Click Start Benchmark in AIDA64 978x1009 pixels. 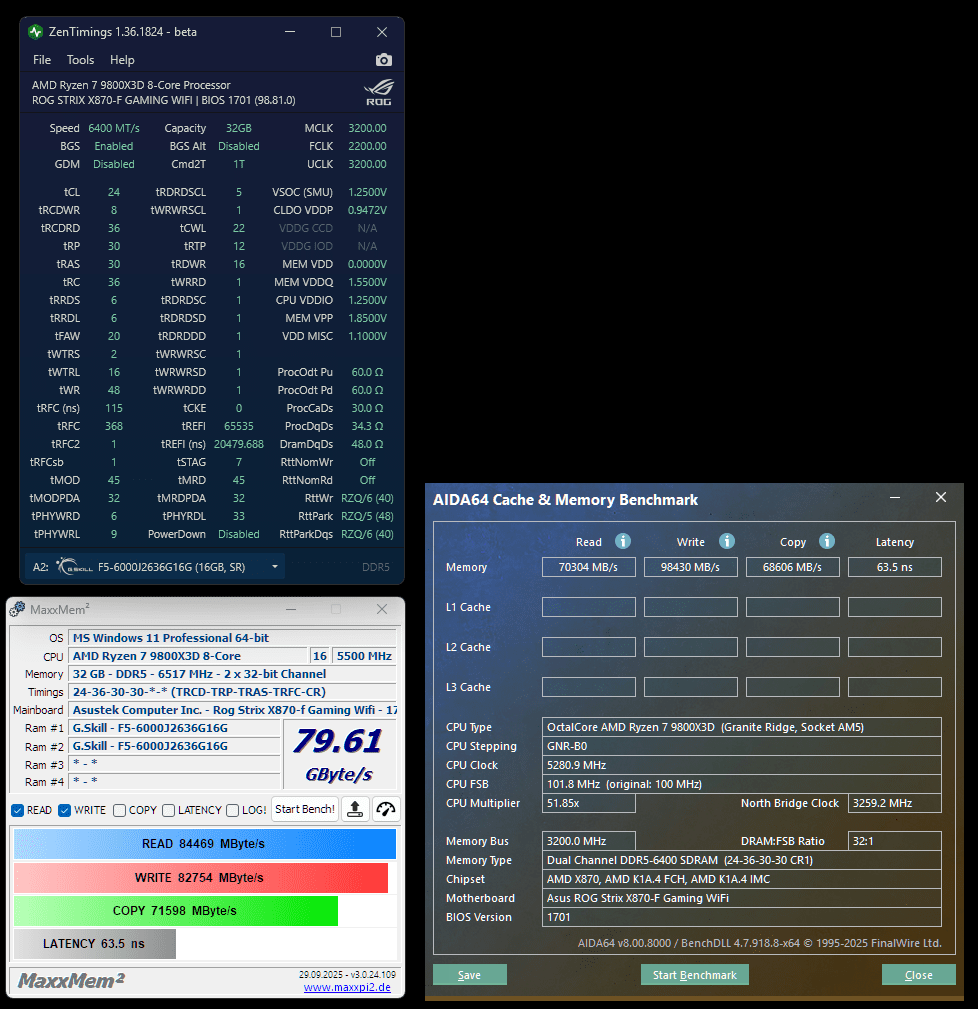[694, 974]
